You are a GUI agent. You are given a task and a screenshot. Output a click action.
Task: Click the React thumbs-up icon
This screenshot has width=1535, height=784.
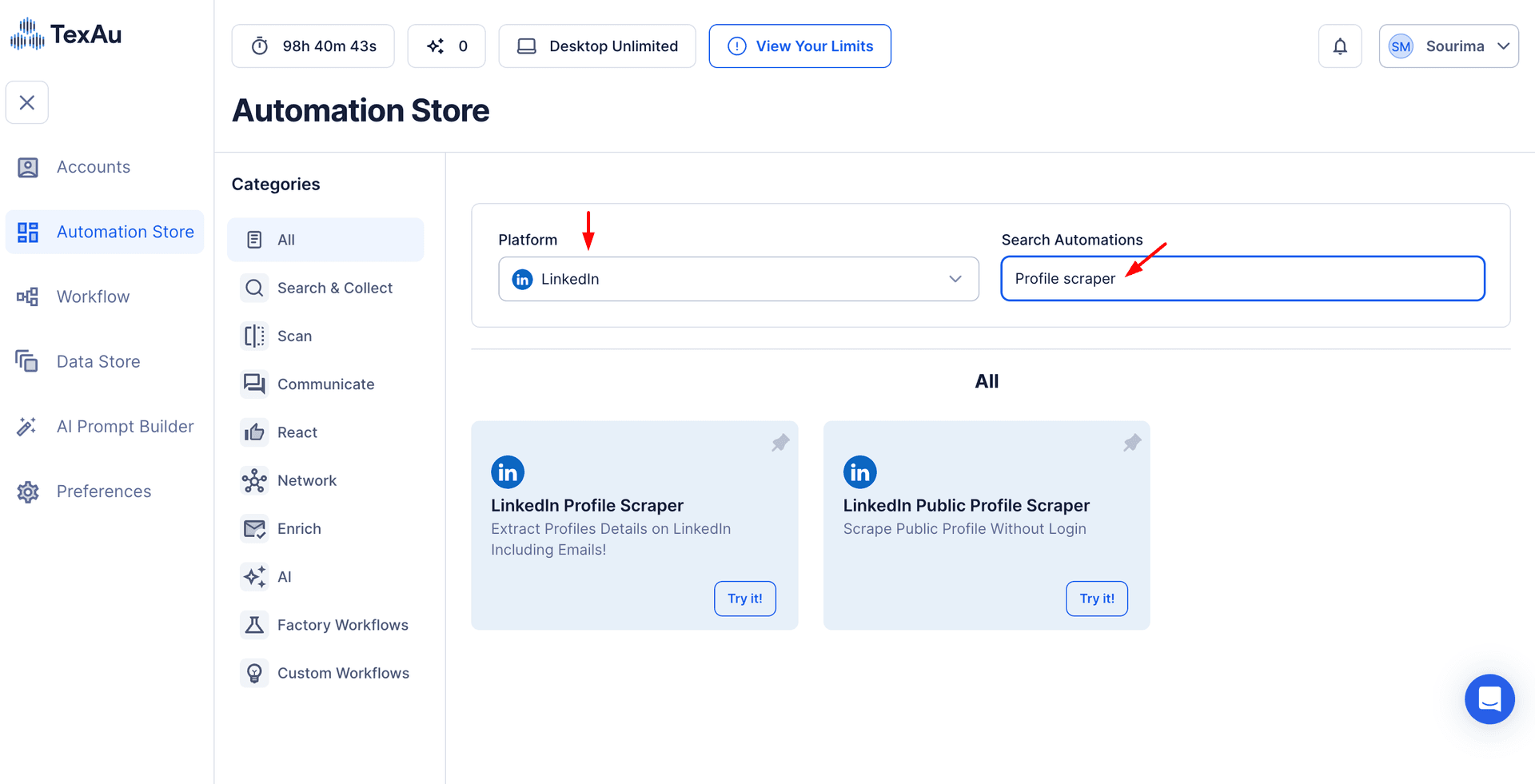[254, 432]
